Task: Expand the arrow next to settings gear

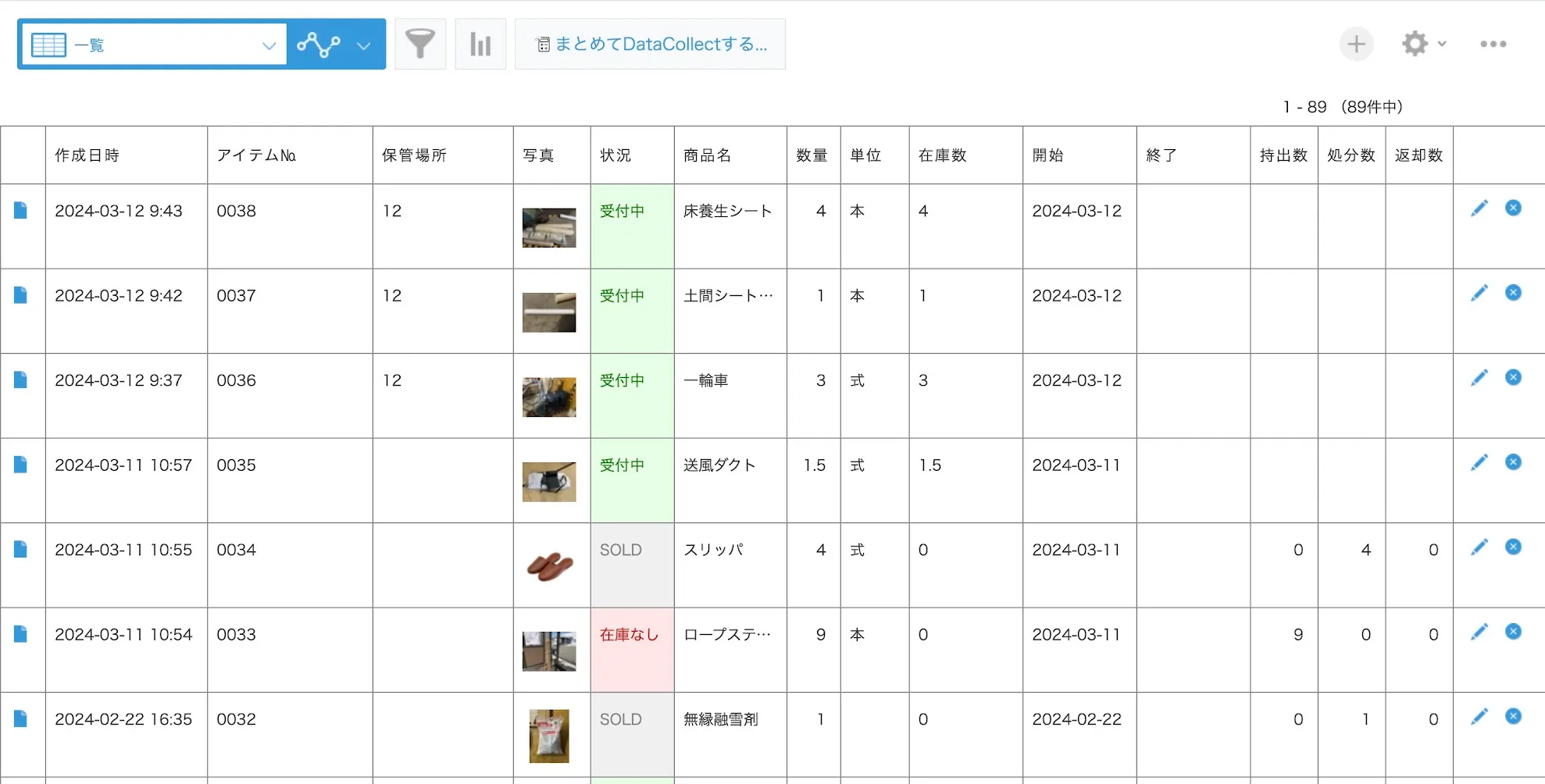Action: (x=1442, y=45)
